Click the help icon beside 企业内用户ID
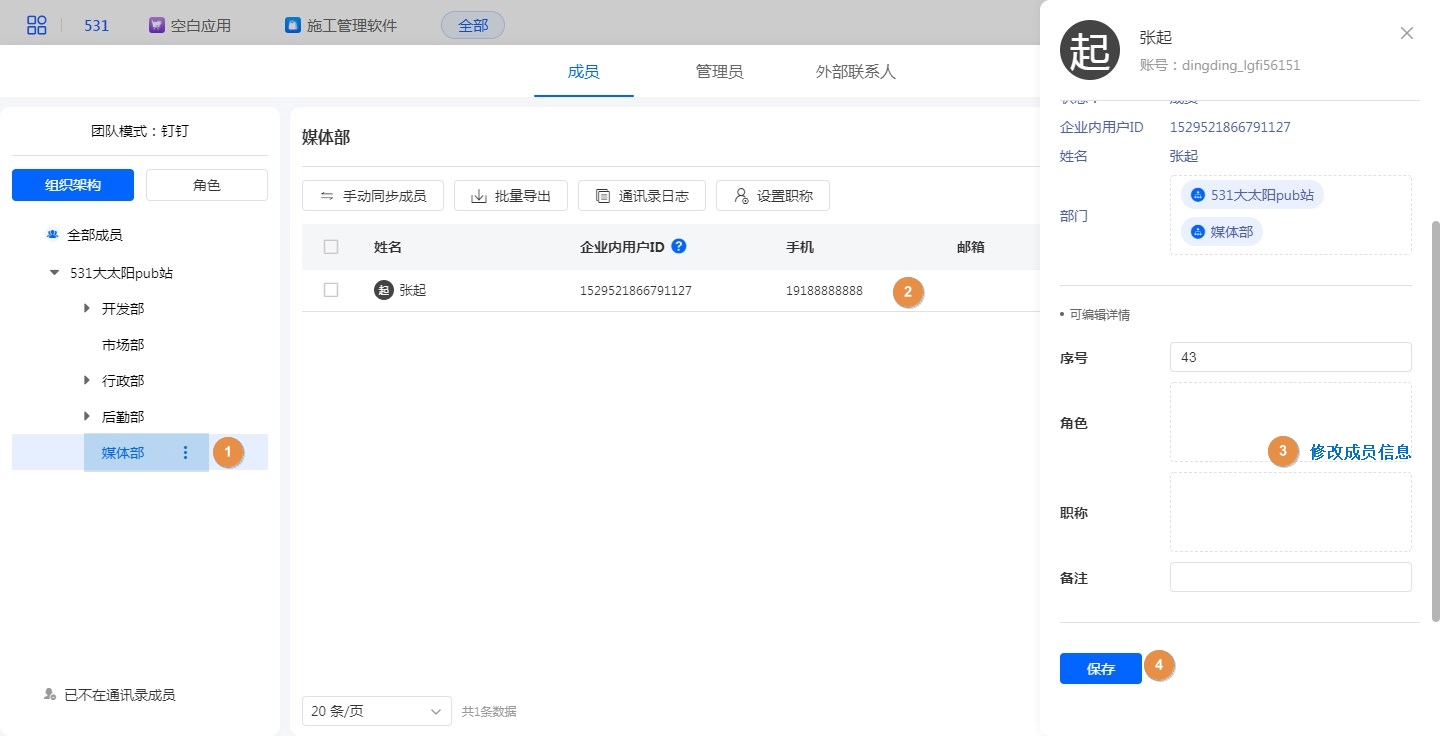The image size is (1440, 736). [x=679, y=246]
